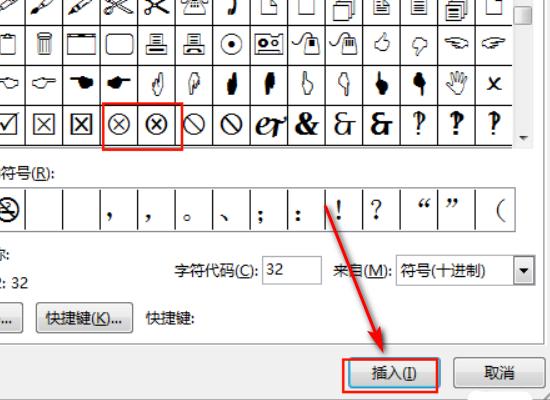
Task: Click the symbol grid scroll-down arrow
Action: (x=523, y=138)
